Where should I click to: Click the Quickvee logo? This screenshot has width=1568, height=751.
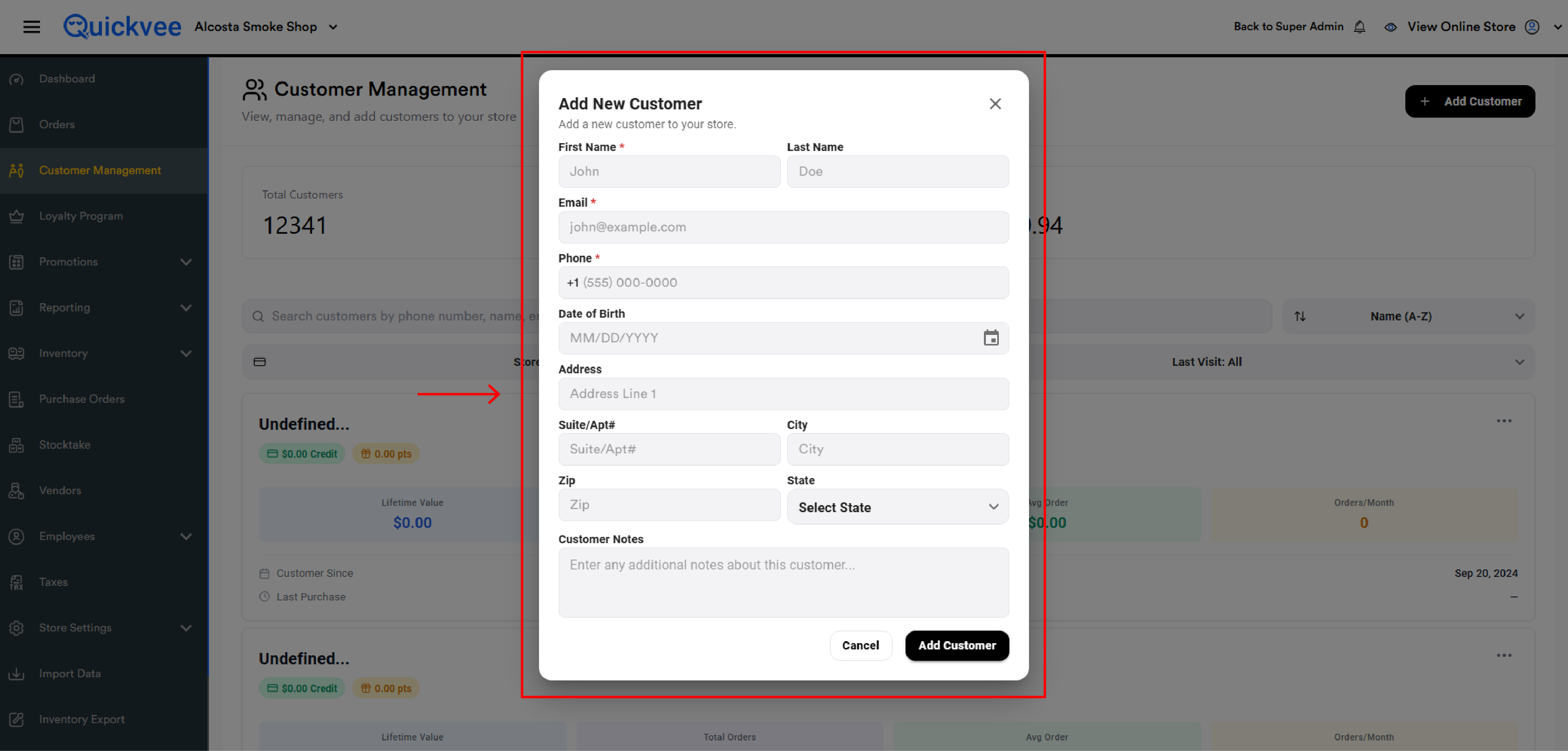coord(122,26)
